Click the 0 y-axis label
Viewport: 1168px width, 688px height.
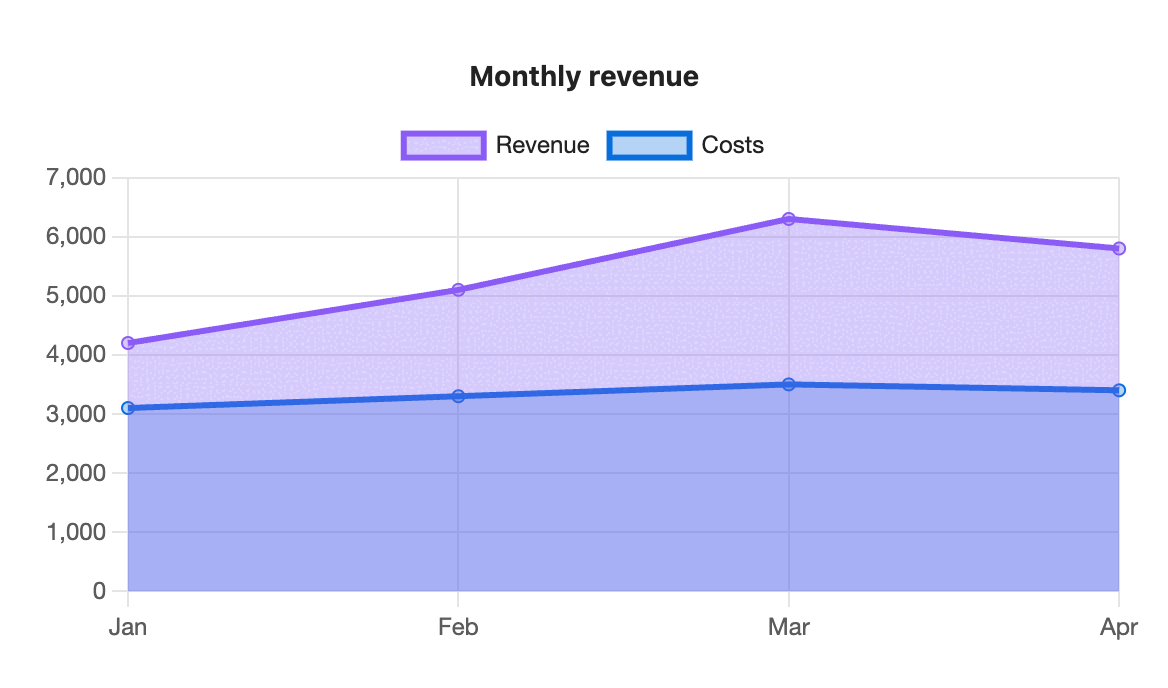tap(99, 591)
